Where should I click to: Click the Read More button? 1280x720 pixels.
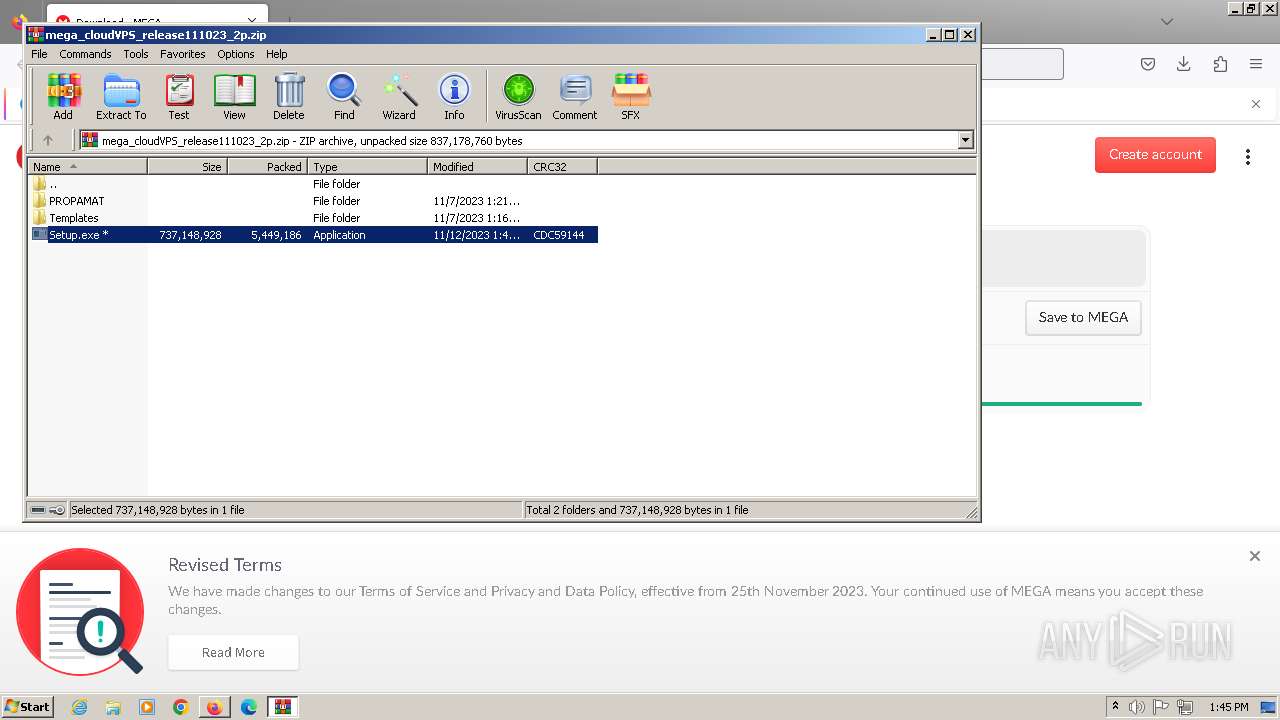point(233,653)
